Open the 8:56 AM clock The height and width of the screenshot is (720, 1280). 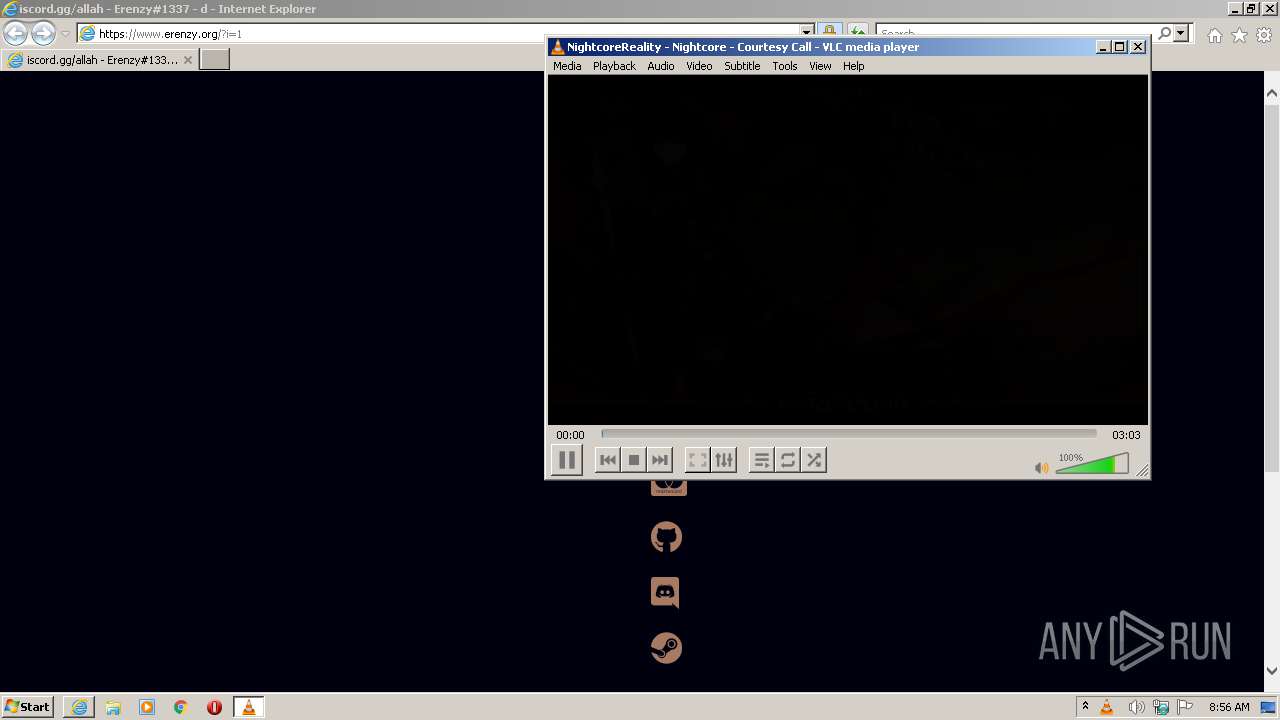[1229, 707]
